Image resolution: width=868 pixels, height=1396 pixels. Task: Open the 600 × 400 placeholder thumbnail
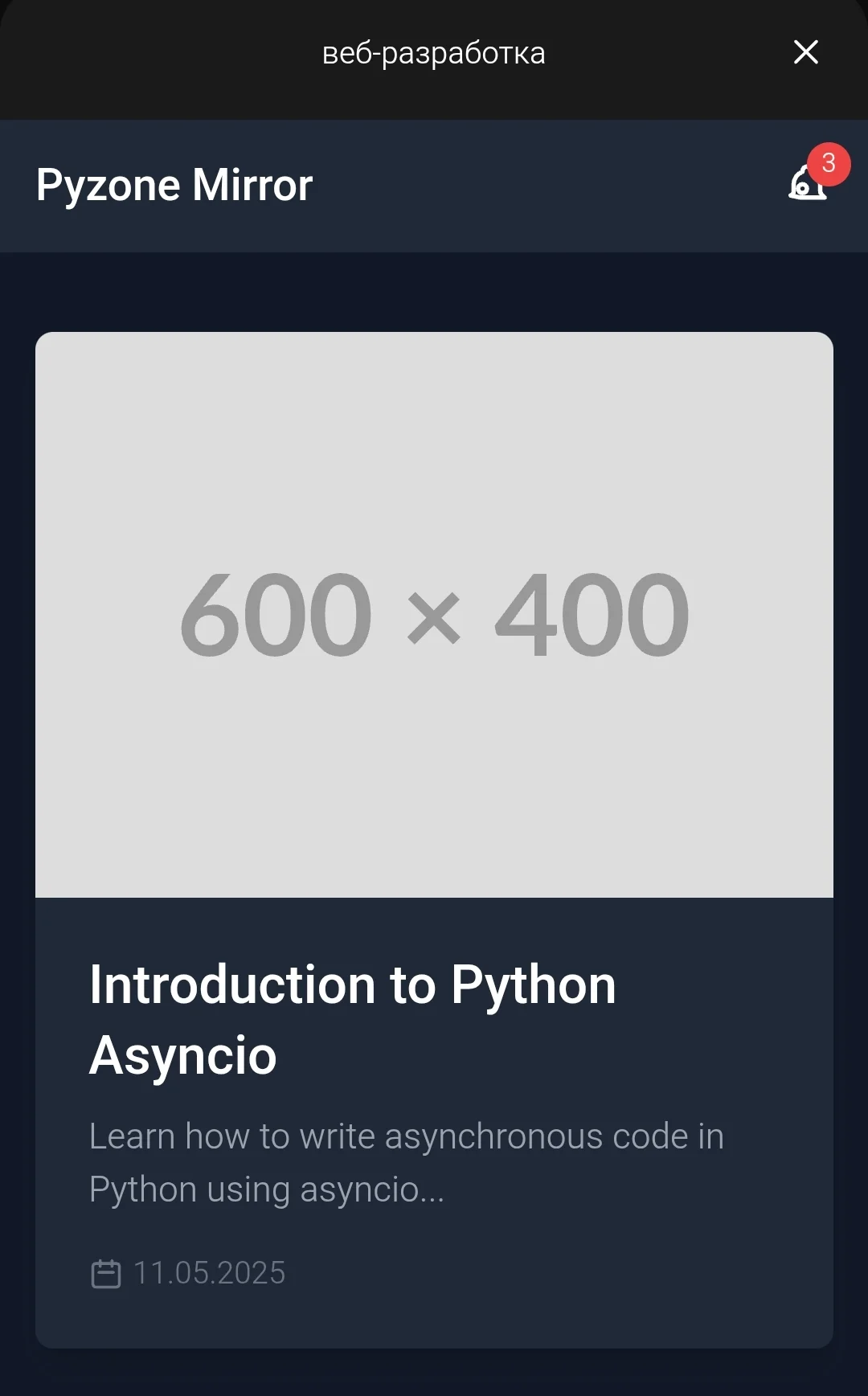coord(434,615)
